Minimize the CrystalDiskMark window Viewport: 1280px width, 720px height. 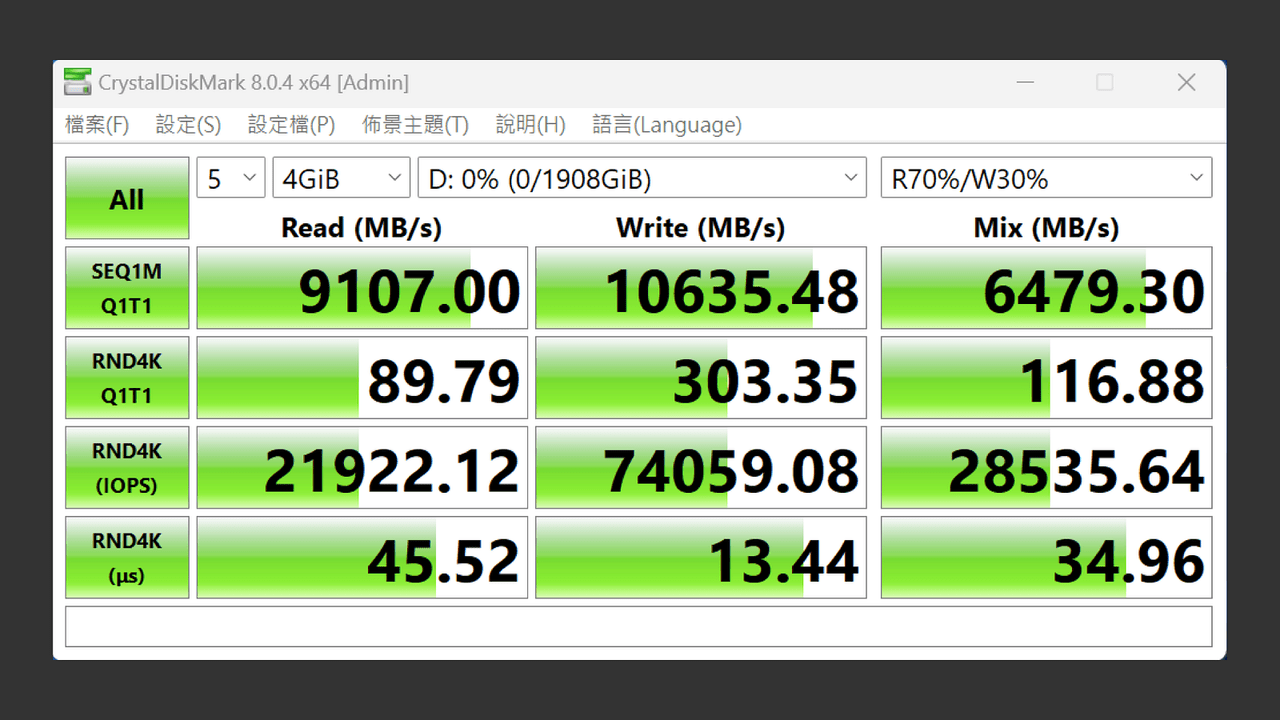(x=1024, y=83)
